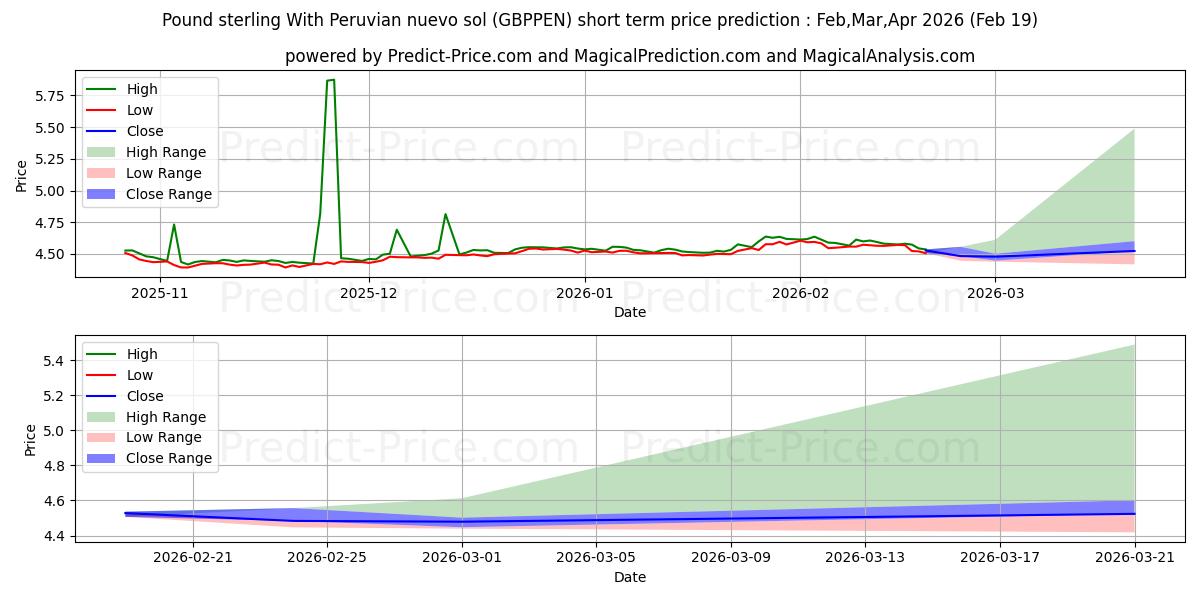Click the bottom chart's Date axis label

point(630,577)
